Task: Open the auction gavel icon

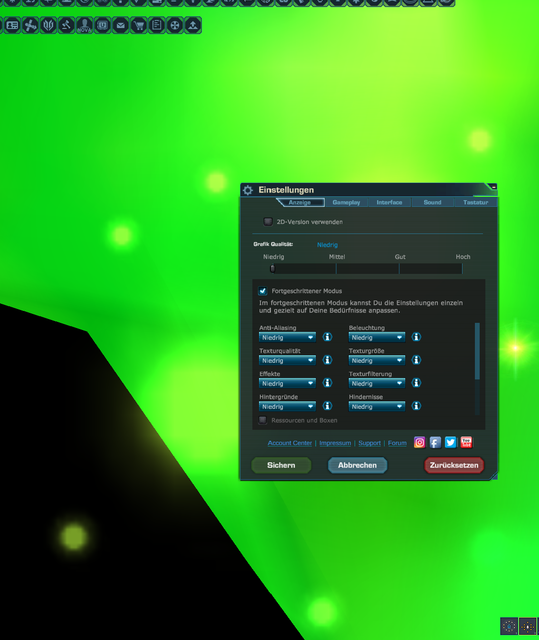Action: pyautogui.click(x=66, y=25)
